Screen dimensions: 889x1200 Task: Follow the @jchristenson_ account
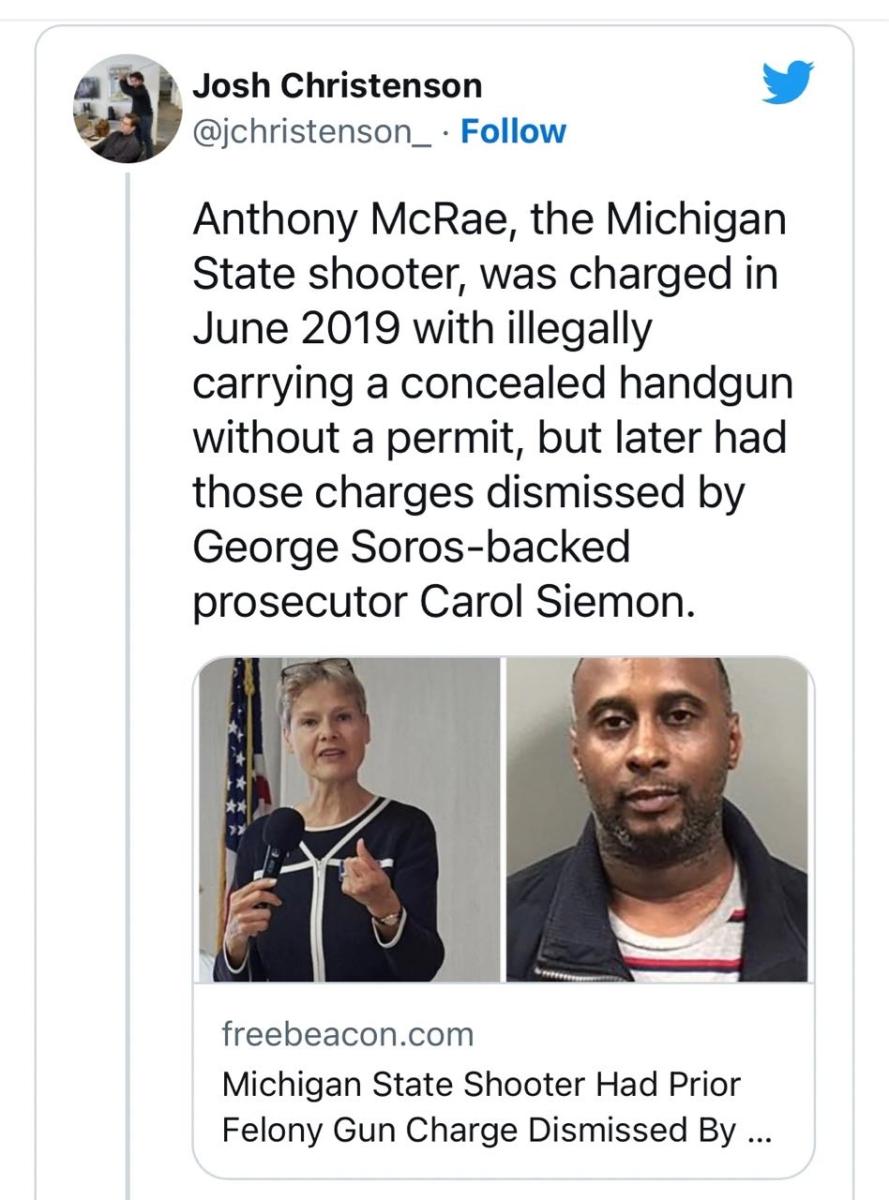click(512, 132)
